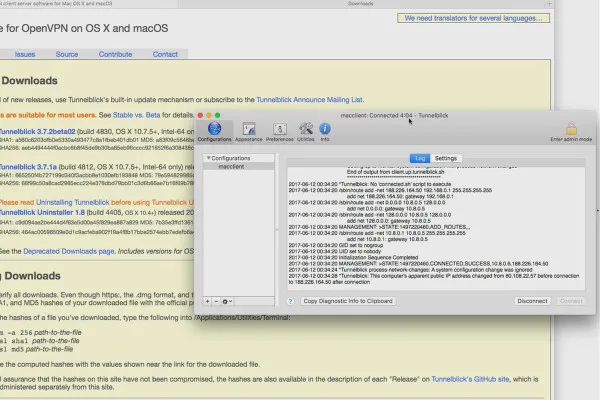Click the yellow minimize button of Tunnelblick window
The width and height of the screenshot is (600, 400).
[209, 115]
